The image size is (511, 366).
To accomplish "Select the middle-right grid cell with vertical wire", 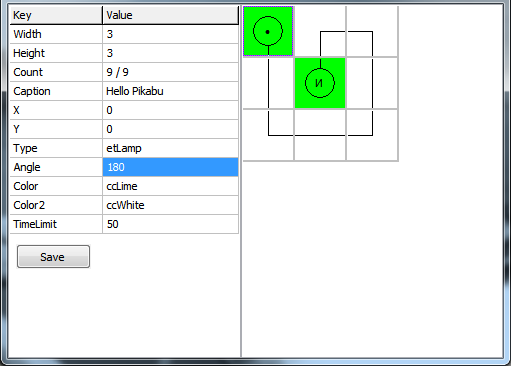I will pos(372,83).
